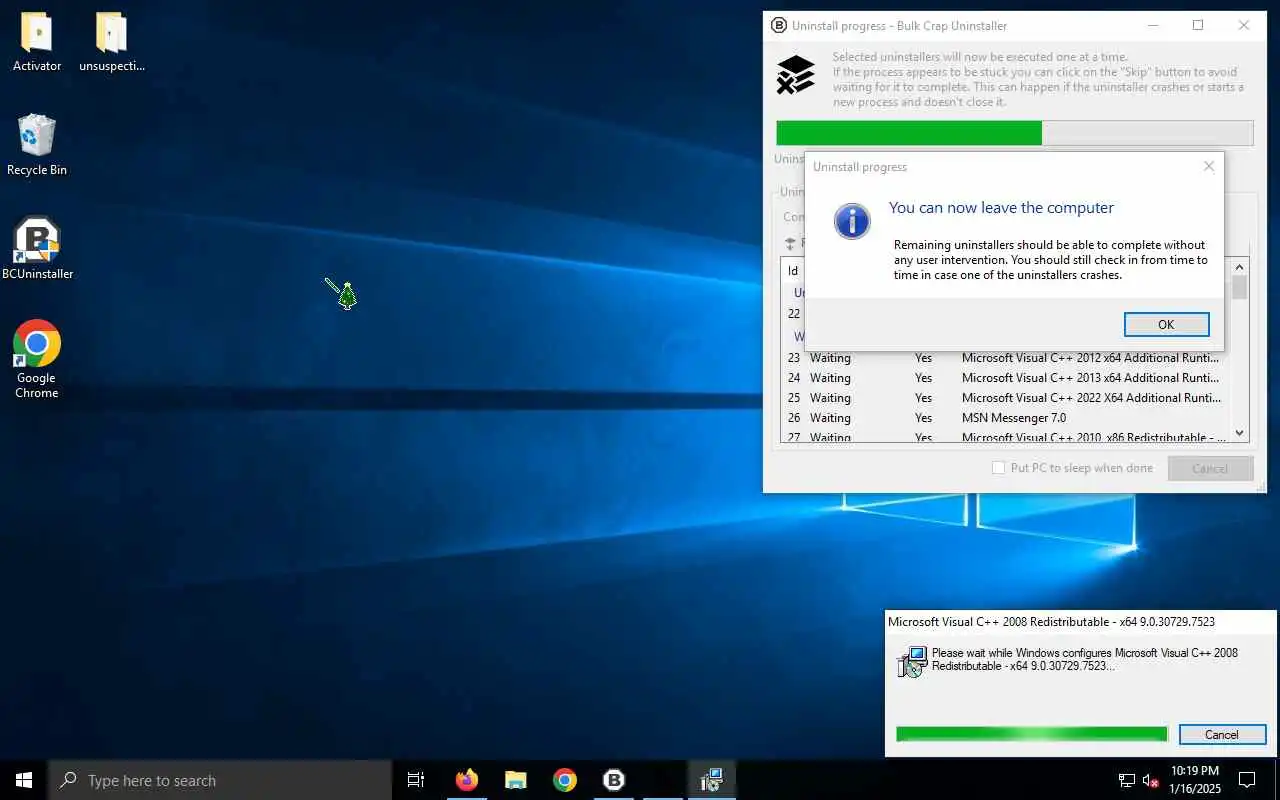This screenshot has width=1280, height=800.
Task: Open File Explorer from the taskbar
Action: pyautogui.click(x=516, y=780)
